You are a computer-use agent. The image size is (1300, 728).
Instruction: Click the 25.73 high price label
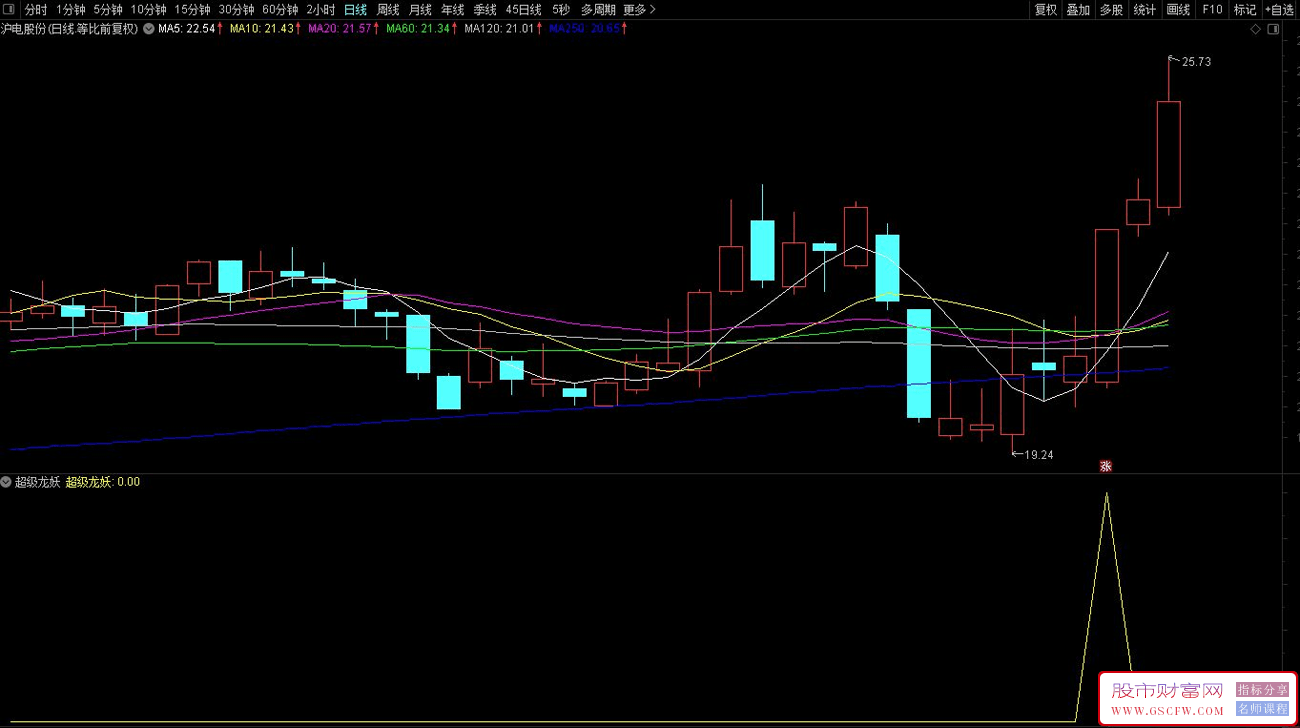point(1196,62)
